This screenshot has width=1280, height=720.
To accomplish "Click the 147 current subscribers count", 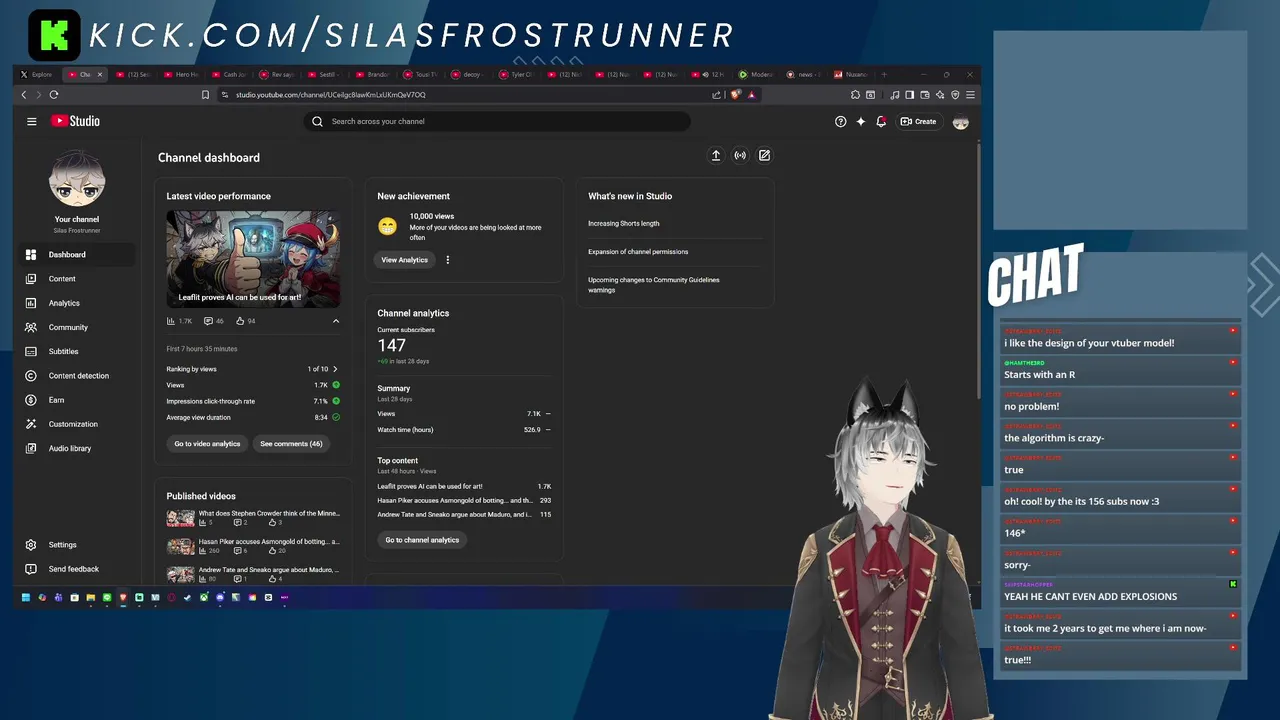I will (391, 345).
